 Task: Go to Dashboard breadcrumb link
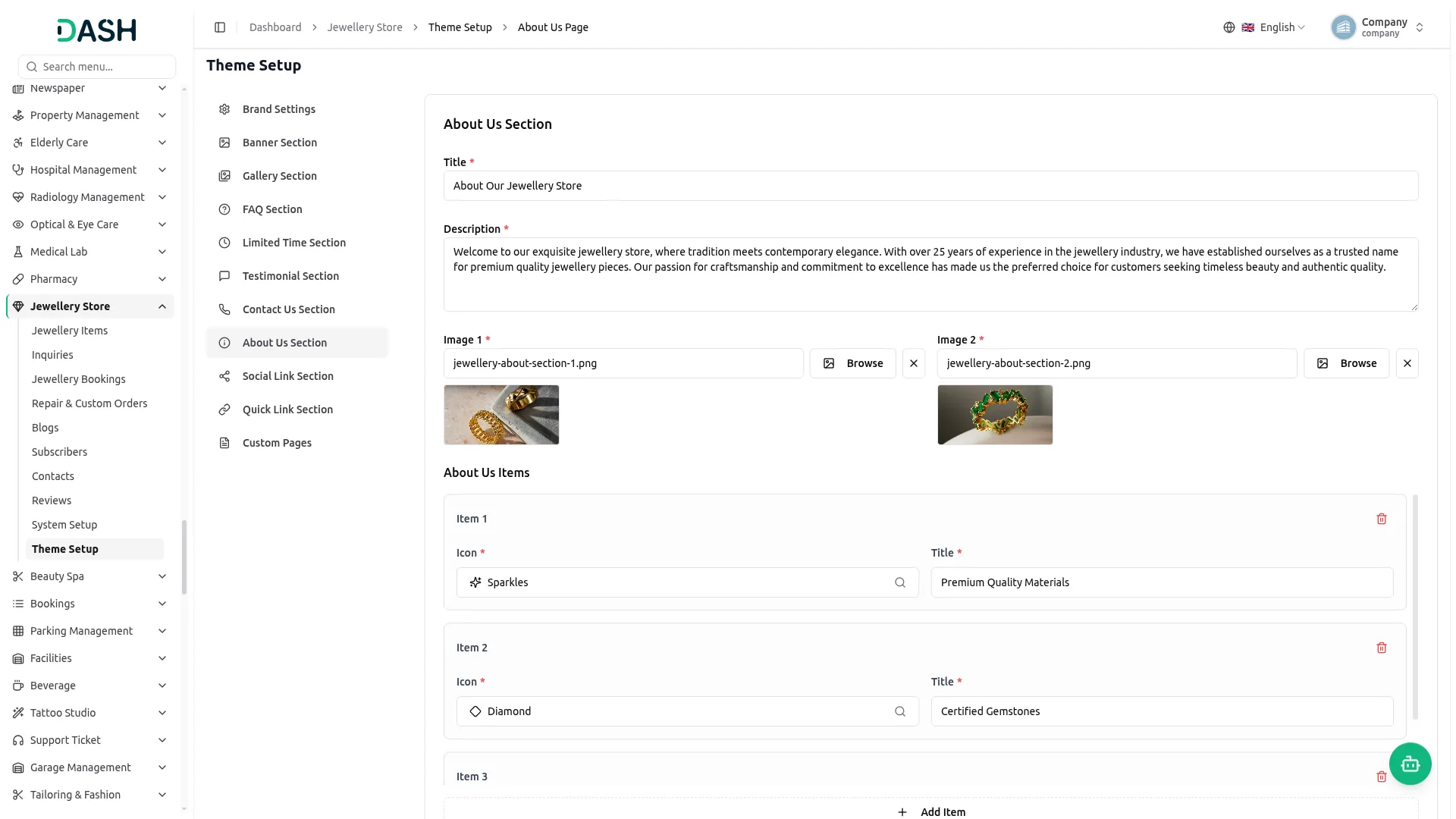(x=275, y=27)
